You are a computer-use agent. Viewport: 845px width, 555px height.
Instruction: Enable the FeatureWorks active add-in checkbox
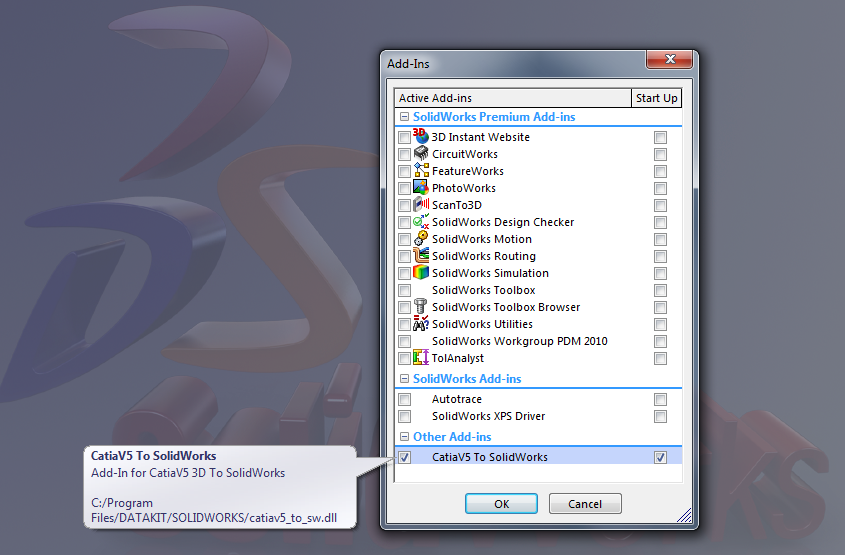(404, 171)
